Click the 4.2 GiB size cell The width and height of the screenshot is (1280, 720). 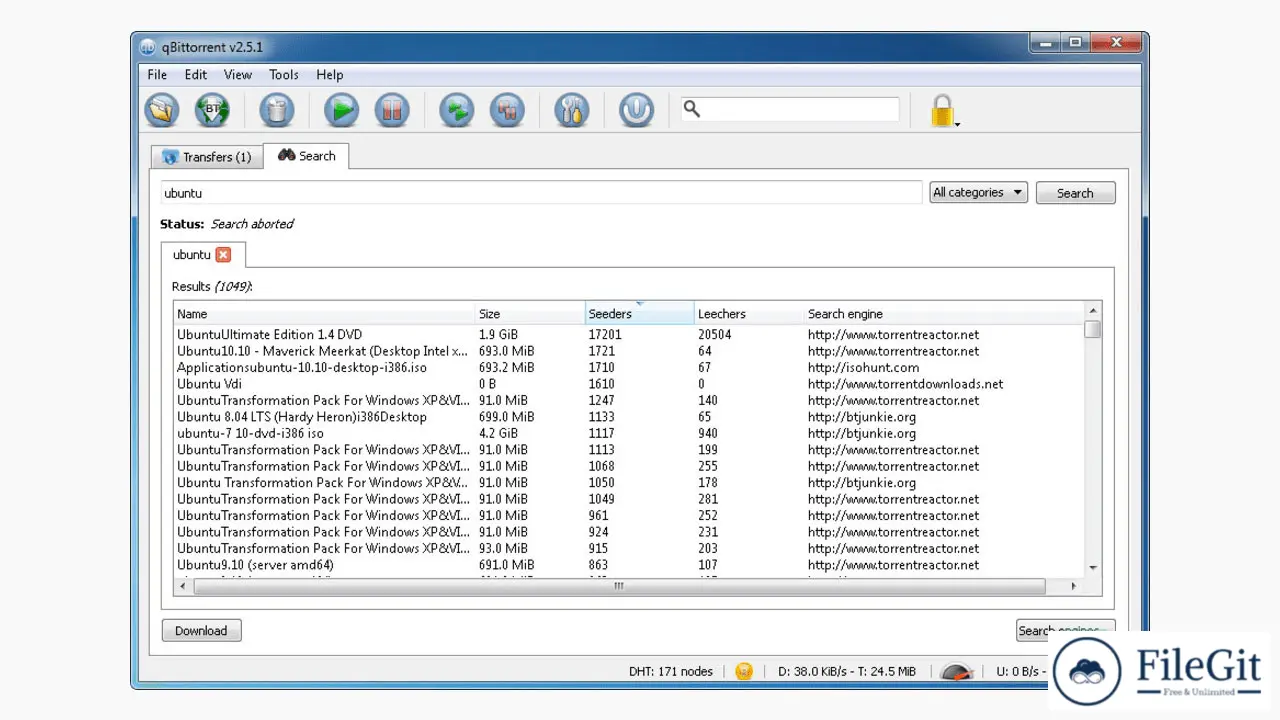click(x=498, y=433)
